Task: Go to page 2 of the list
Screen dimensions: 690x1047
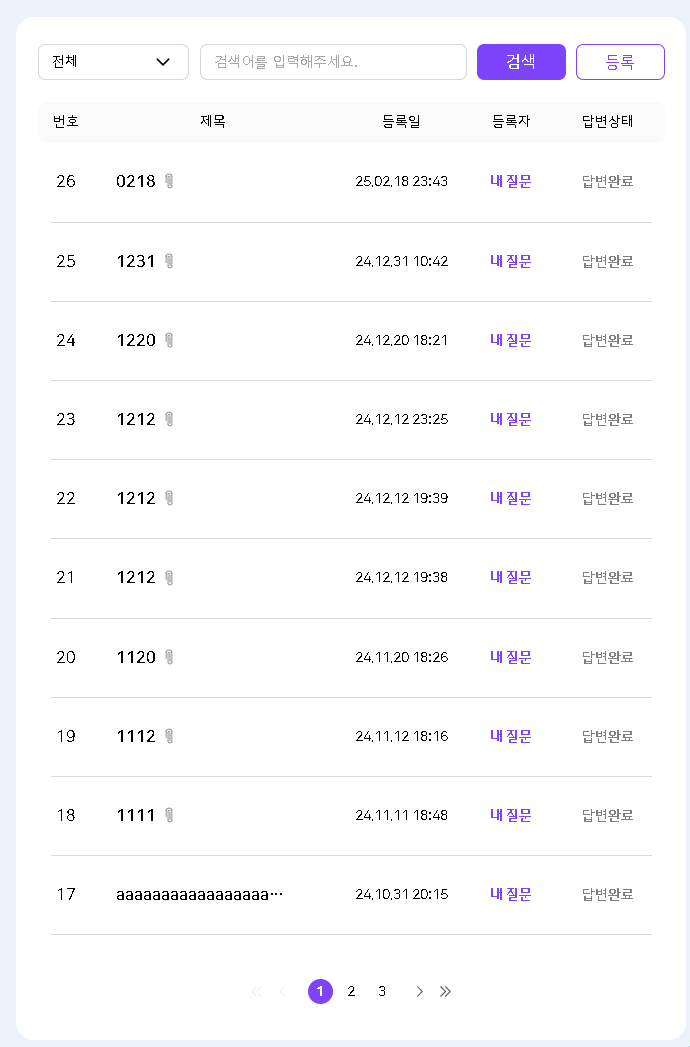Action: coord(351,991)
